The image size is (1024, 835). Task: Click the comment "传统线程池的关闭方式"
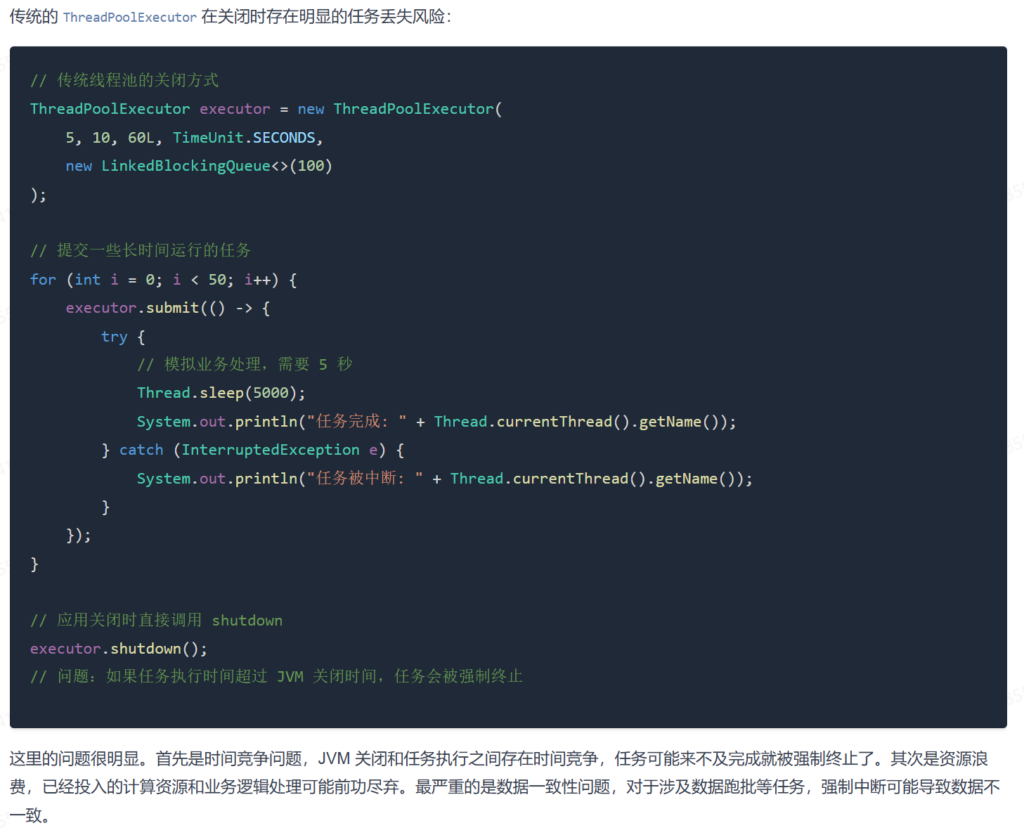124,80
